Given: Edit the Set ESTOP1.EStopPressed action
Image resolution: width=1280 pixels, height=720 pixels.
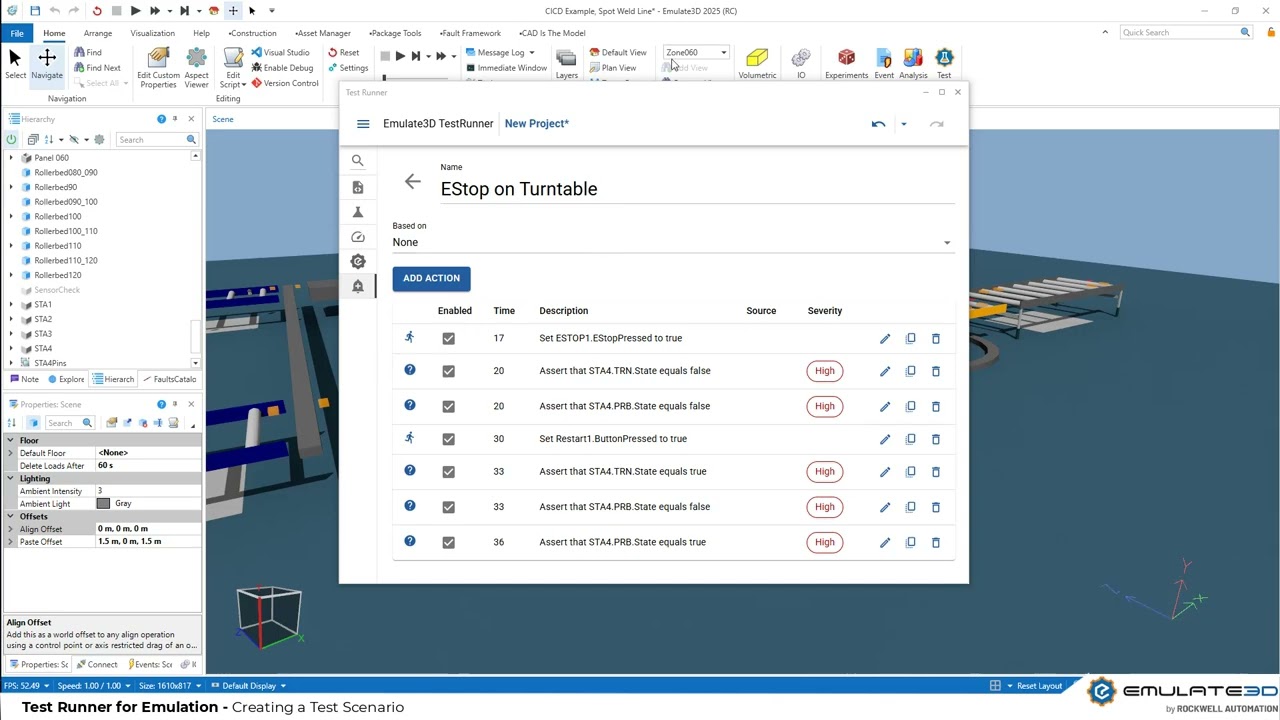Looking at the screenshot, I should [x=885, y=339].
